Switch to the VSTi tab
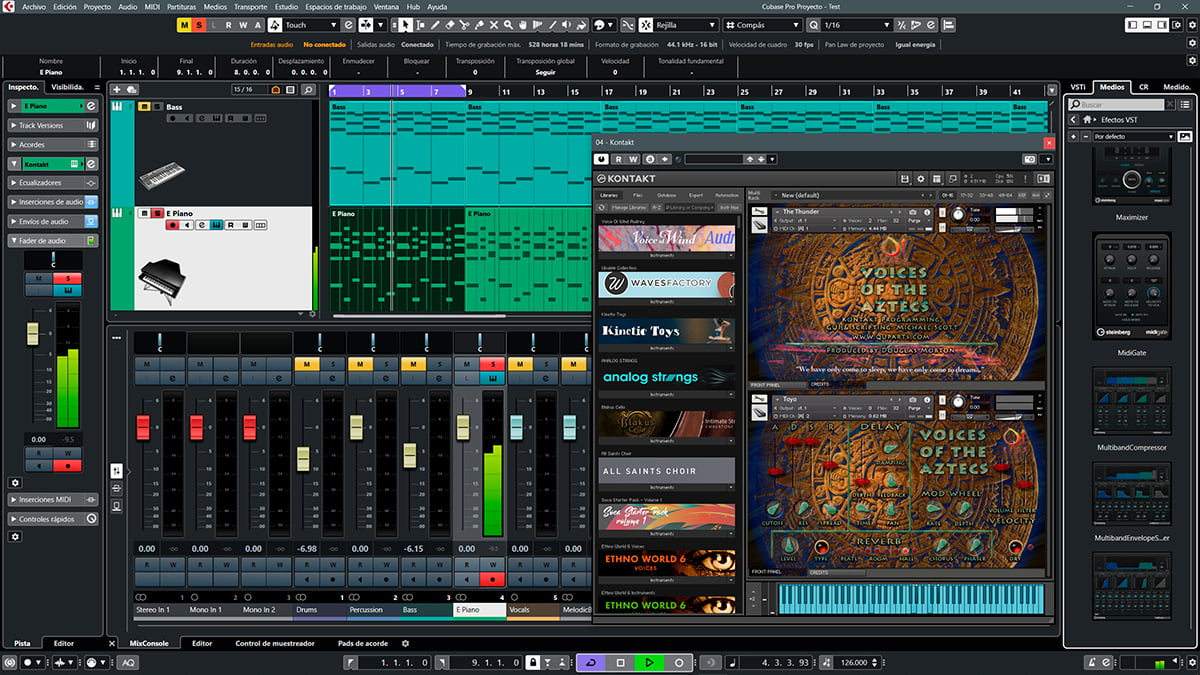 (x=1078, y=87)
